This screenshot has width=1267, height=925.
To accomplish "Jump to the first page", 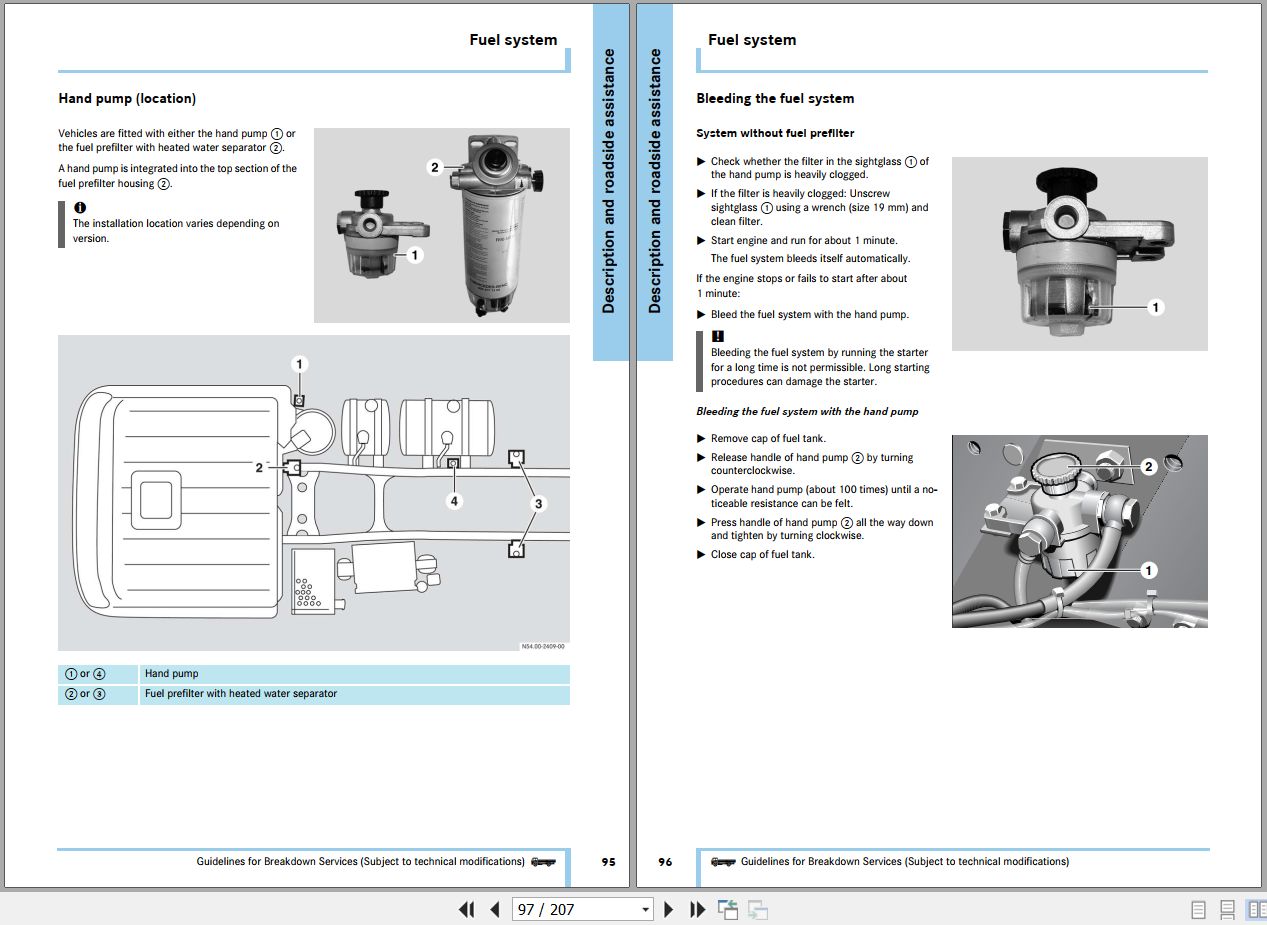I will tap(466, 910).
